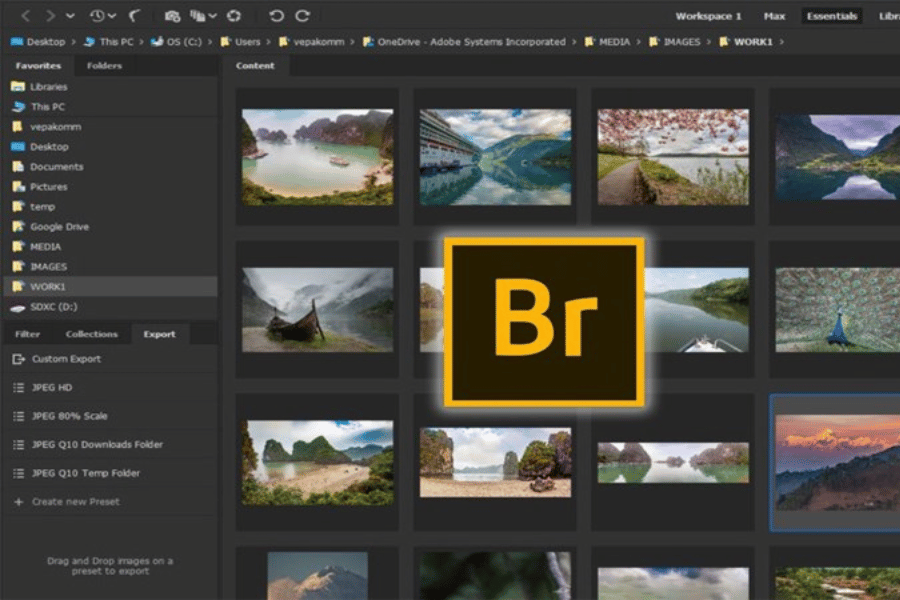Click the boomerang return icon
Image resolution: width=900 pixels, height=600 pixels.
(134, 16)
